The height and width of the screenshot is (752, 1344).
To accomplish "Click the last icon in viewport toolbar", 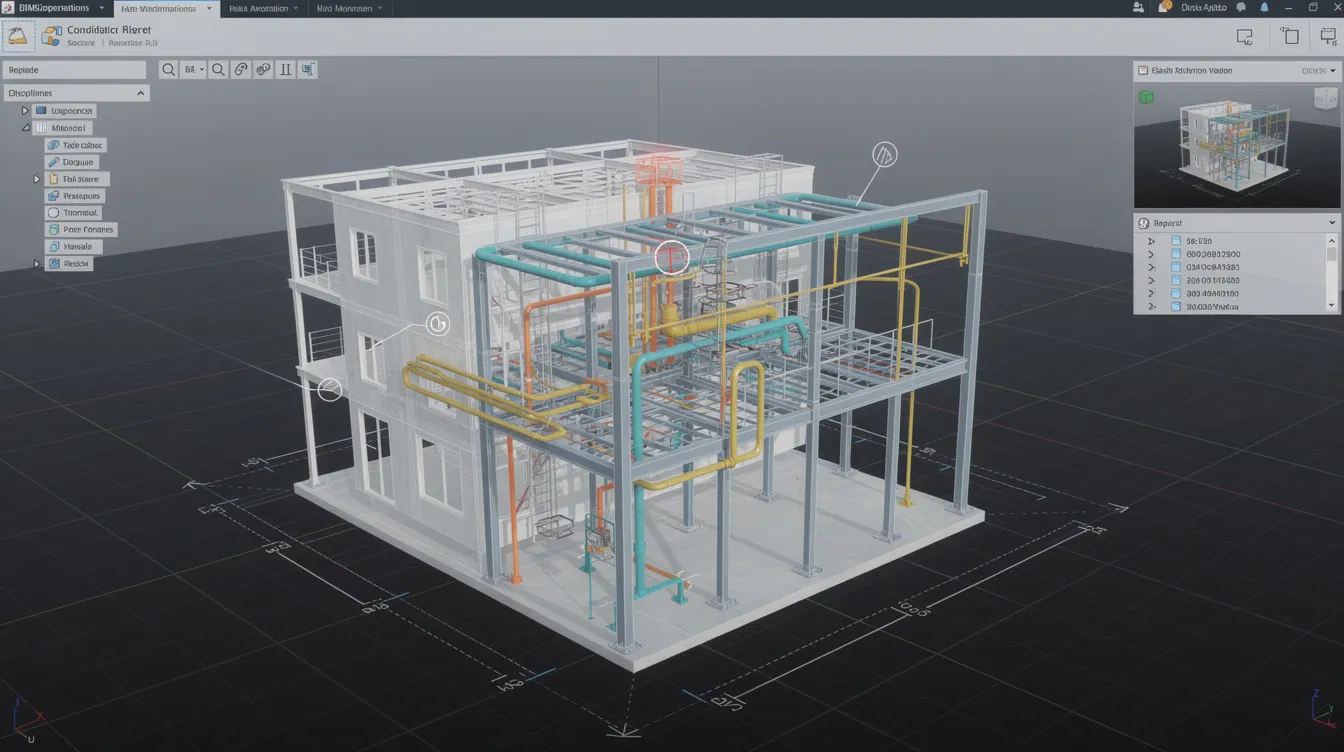I will tap(309, 70).
